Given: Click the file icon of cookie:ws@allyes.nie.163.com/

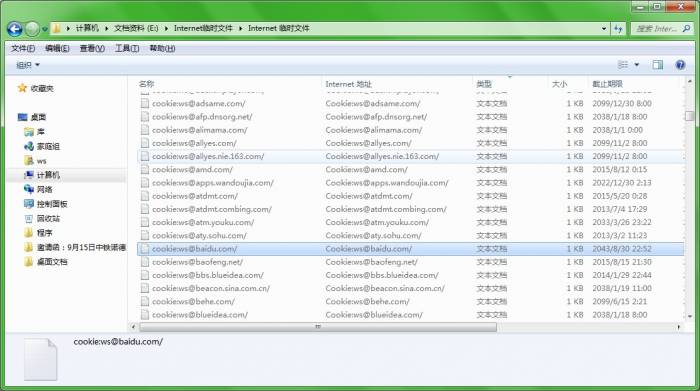Looking at the screenshot, I should 145,156.
